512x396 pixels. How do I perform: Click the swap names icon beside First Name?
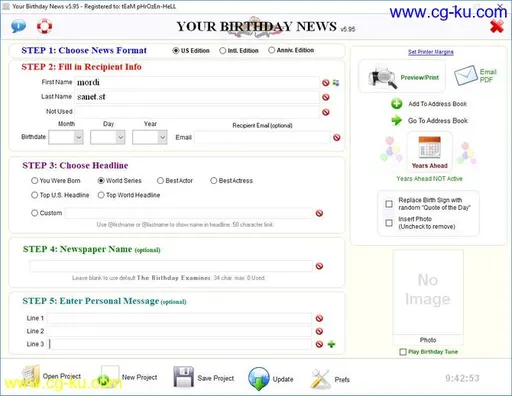tap(336, 83)
